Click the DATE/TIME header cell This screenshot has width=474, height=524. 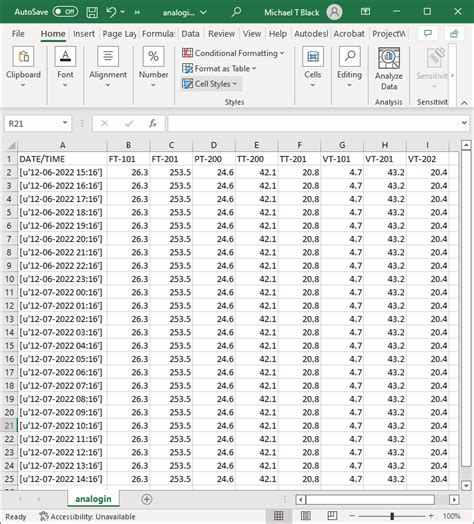click(62, 159)
